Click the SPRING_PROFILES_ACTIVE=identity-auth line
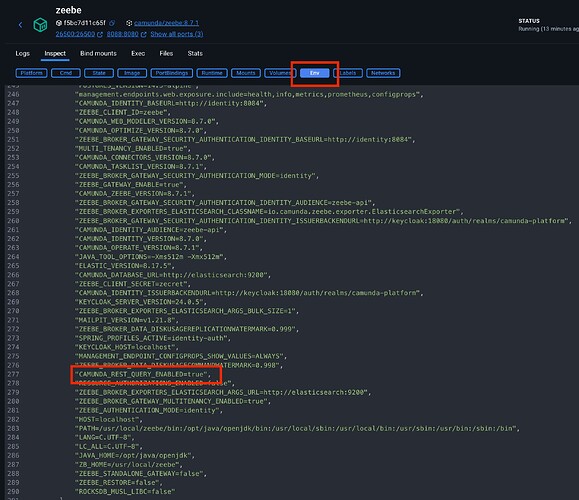The height and width of the screenshot is (500, 579). 153,338
